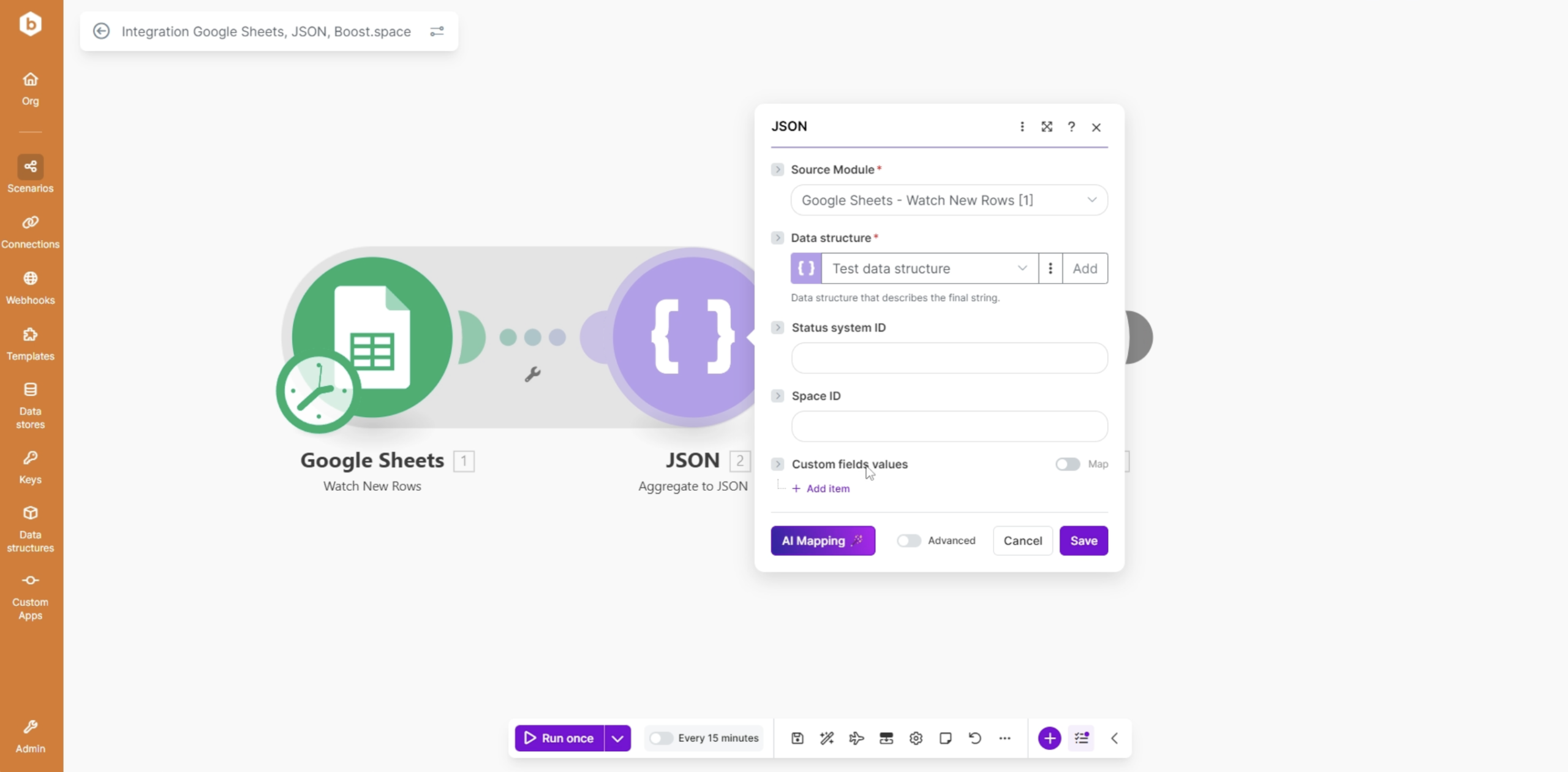
Task: Open Webhooks in the sidebar
Action: [30, 287]
